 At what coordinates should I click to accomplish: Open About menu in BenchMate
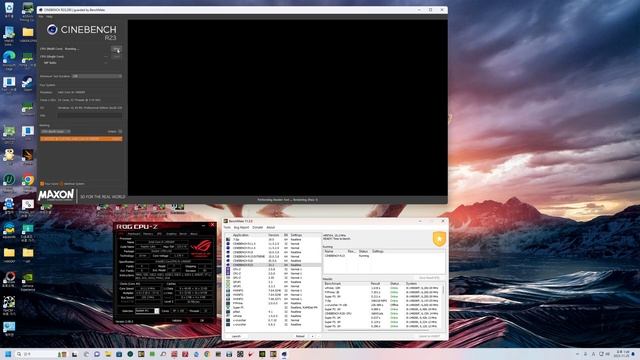coord(271,227)
